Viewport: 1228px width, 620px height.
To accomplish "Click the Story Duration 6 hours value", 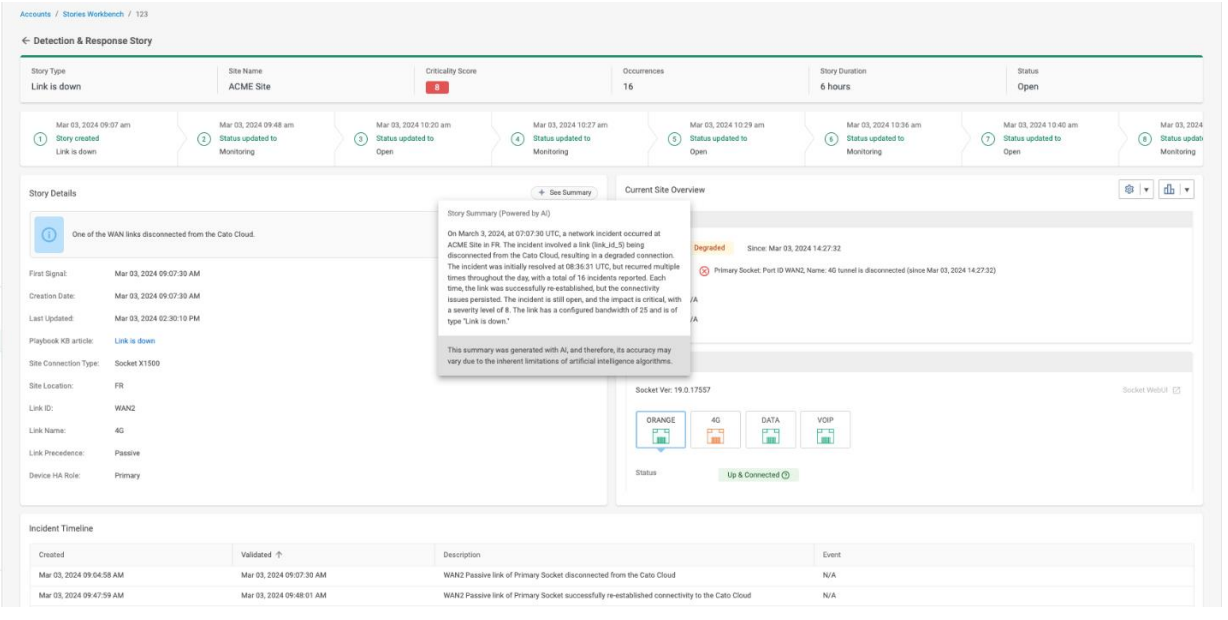I will pyautogui.click(x=836, y=87).
